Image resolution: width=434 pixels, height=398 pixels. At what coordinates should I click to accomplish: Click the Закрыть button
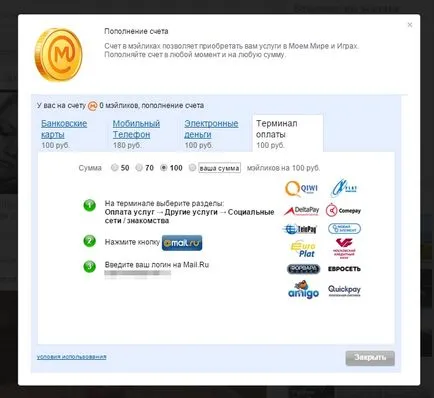pos(370,358)
